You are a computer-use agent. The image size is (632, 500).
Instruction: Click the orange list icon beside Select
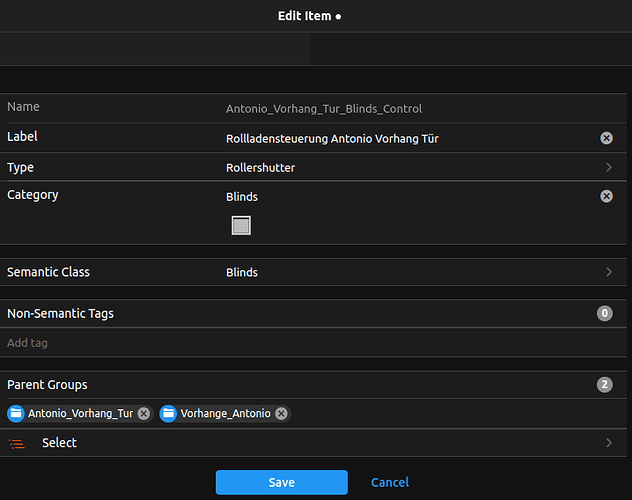click(17, 444)
